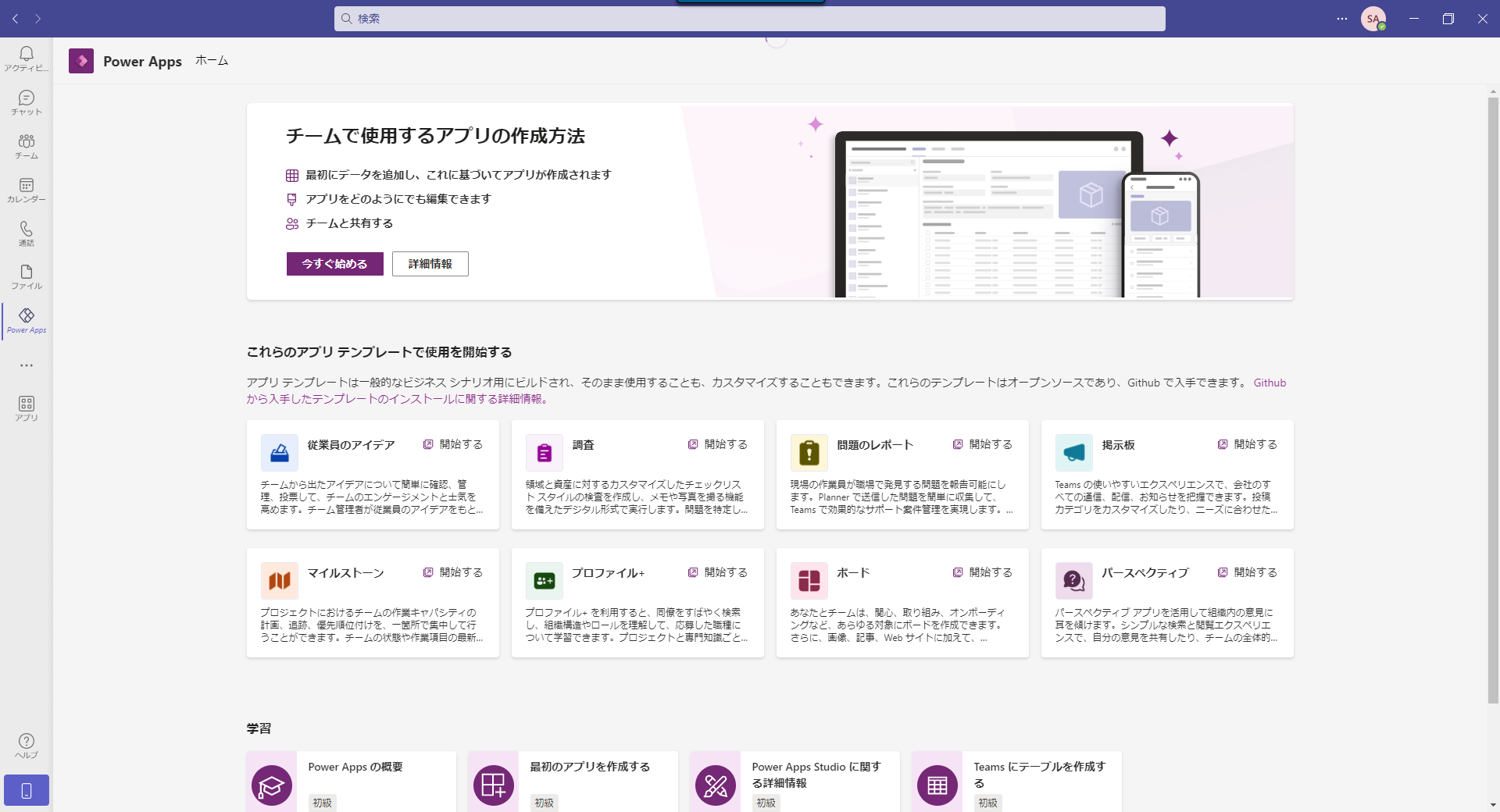Image resolution: width=1500 pixels, height=812 pixels.
Task: Start (開始する) the 掲示板 template
Action: click(1248, 444)
